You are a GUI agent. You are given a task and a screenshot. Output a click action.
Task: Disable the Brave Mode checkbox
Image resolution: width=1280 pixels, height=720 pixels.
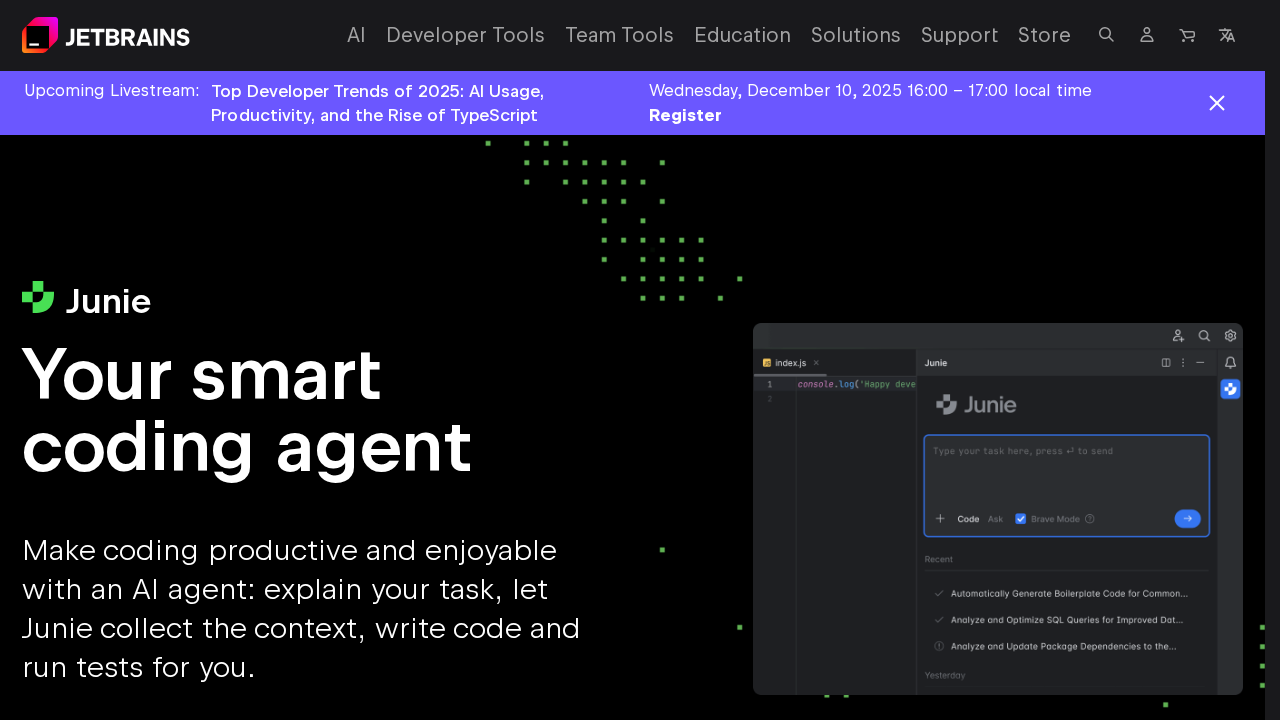[x=1020, y=518]
